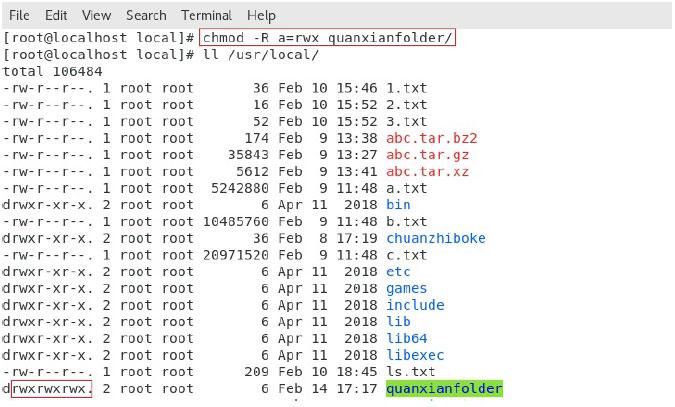Image resolution: width=675 pixels, height=407 pixels.
Task: Open the File menu
Action: (x=19, y=16)
